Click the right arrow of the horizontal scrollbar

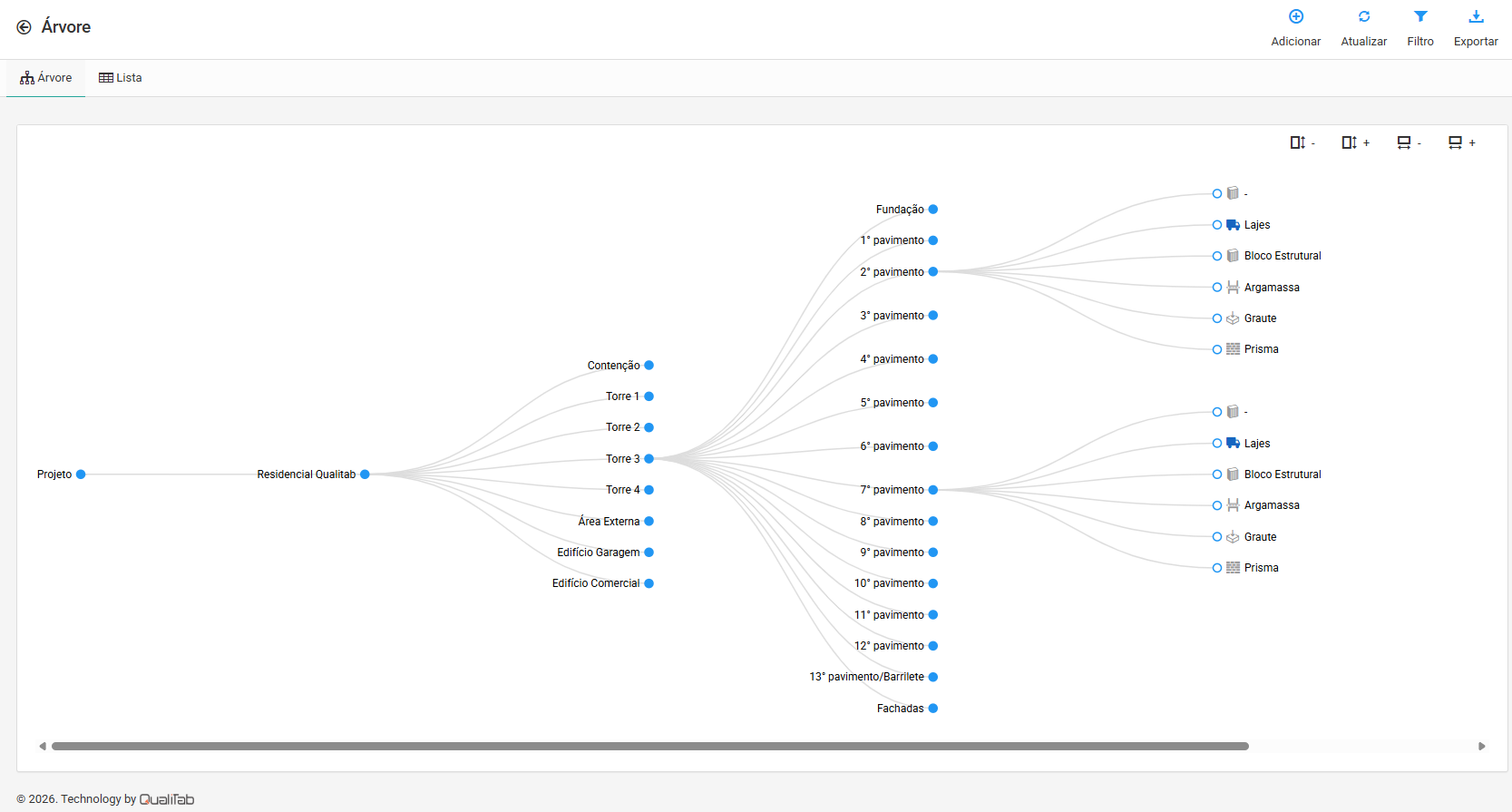click(1482, 747)
